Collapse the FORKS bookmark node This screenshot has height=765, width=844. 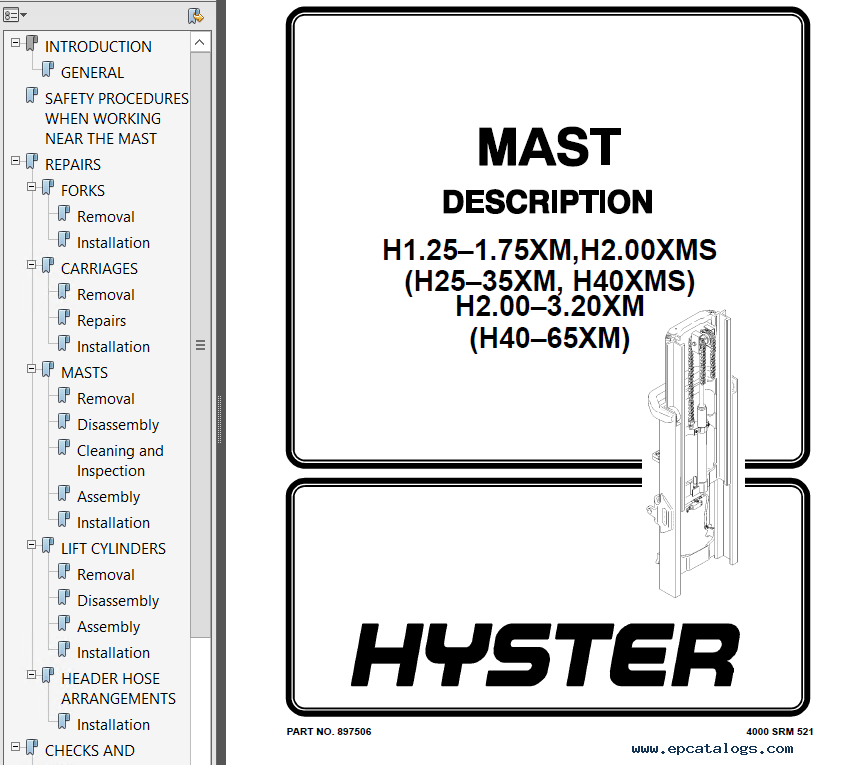(32, 187)
